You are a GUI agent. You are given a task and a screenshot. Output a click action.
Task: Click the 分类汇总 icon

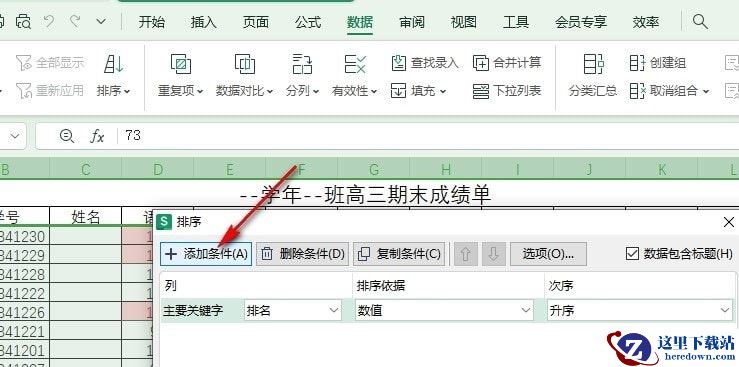593,64
